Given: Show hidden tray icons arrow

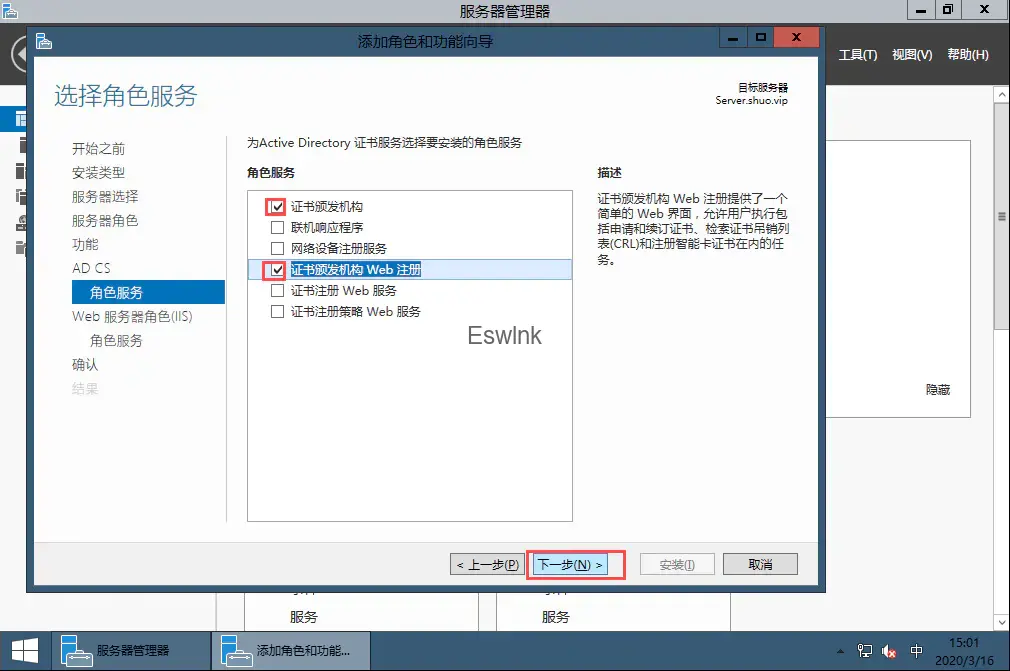Looking at the screenshot, I should (x=840, y=651).
